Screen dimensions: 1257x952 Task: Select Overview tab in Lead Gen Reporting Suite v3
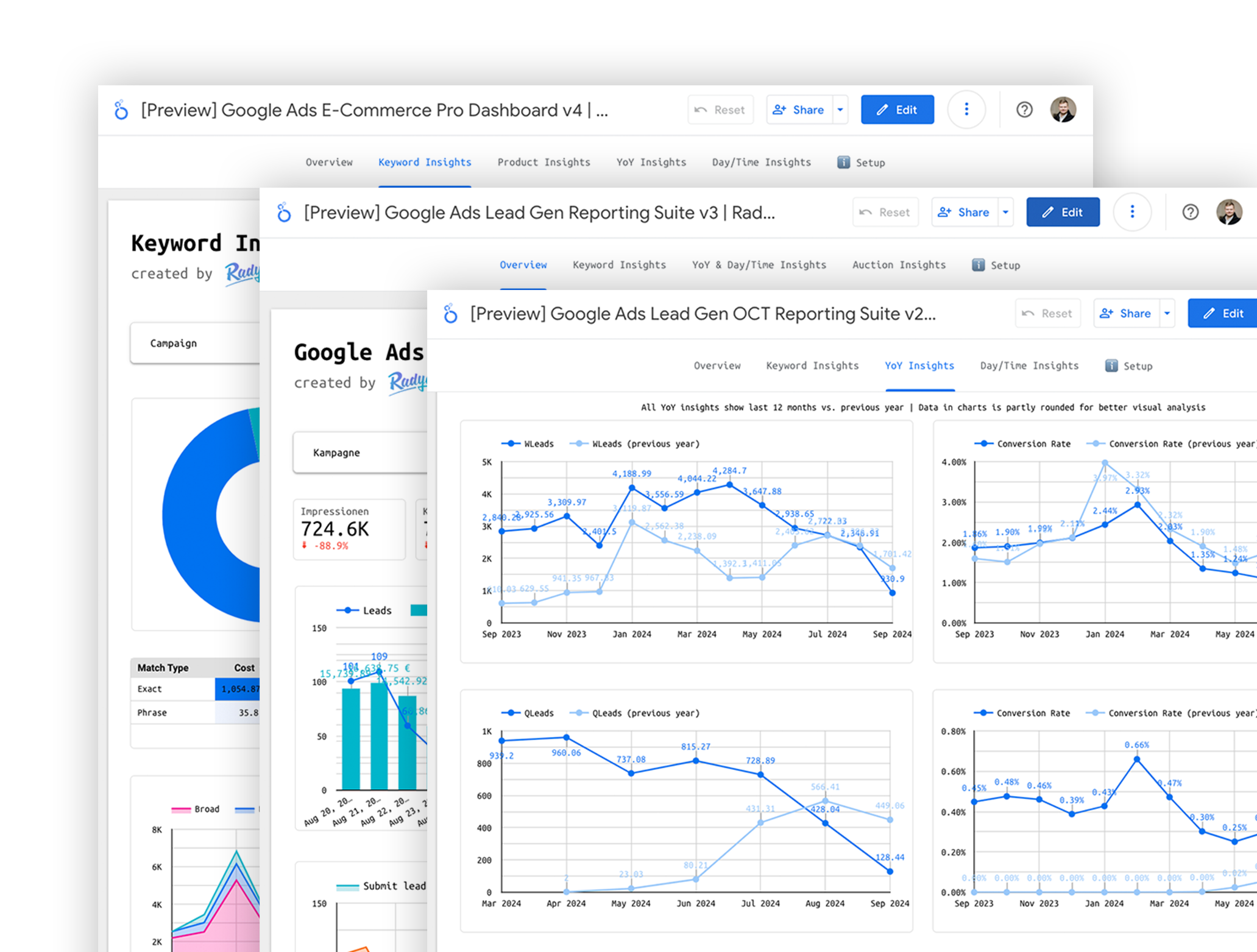[523, 264]
